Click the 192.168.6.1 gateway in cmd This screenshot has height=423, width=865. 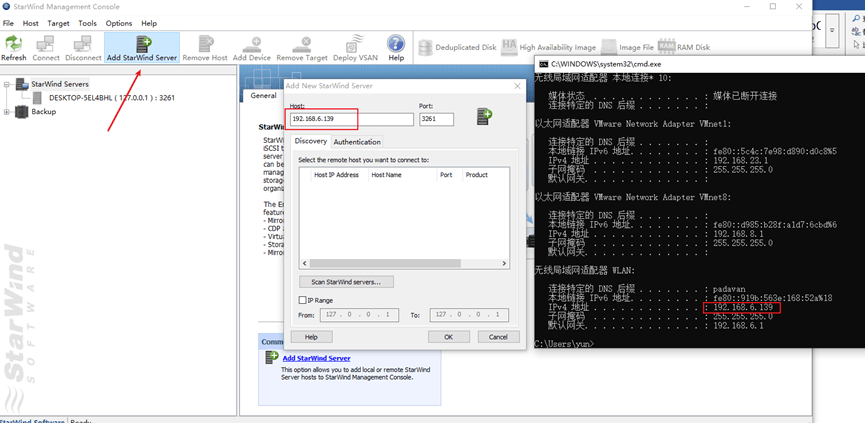pos(738,325)
